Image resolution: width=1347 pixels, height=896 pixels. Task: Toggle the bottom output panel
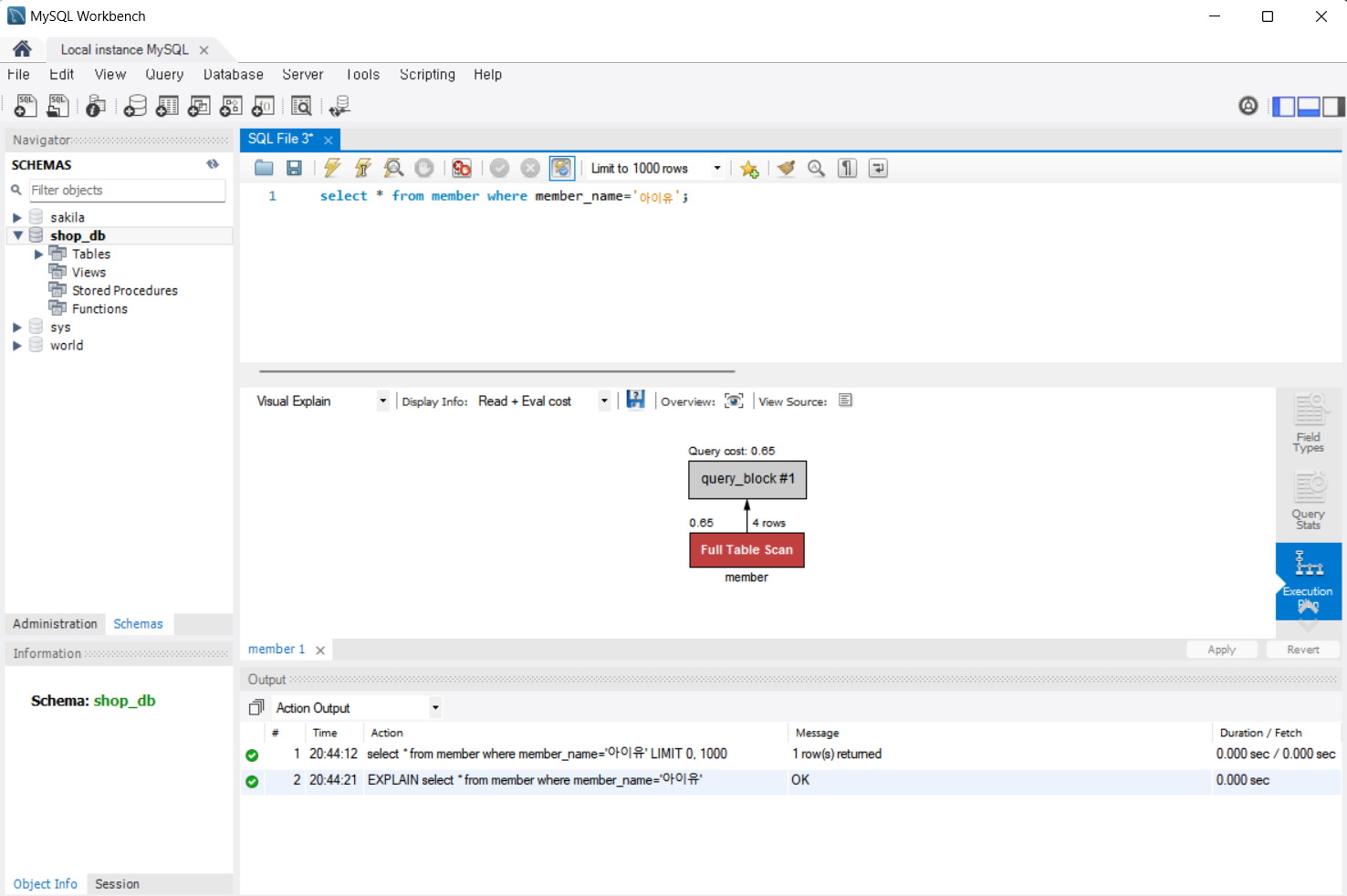coord(1309,106)
